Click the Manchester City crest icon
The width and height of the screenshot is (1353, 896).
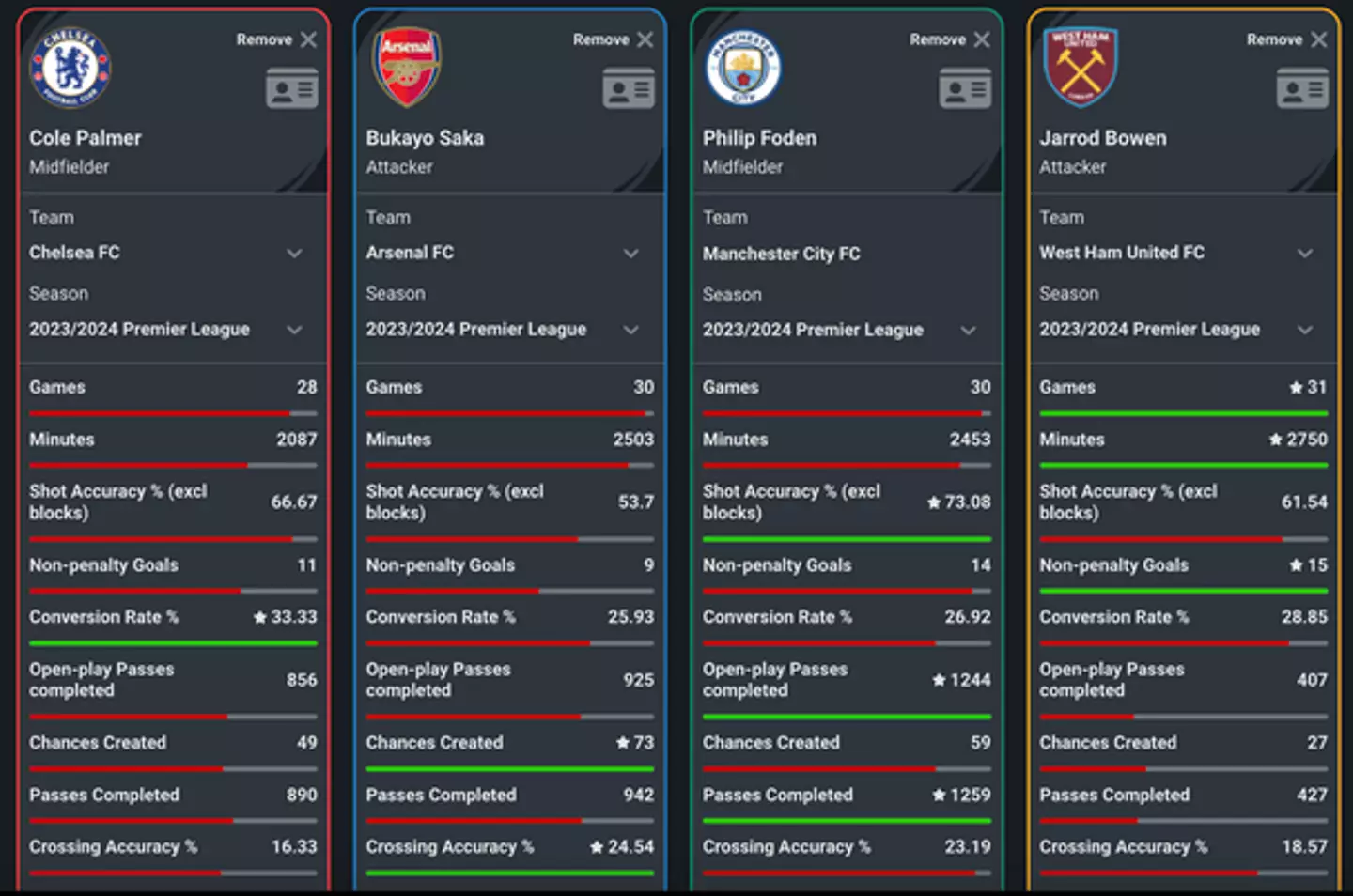coord(743,68)
